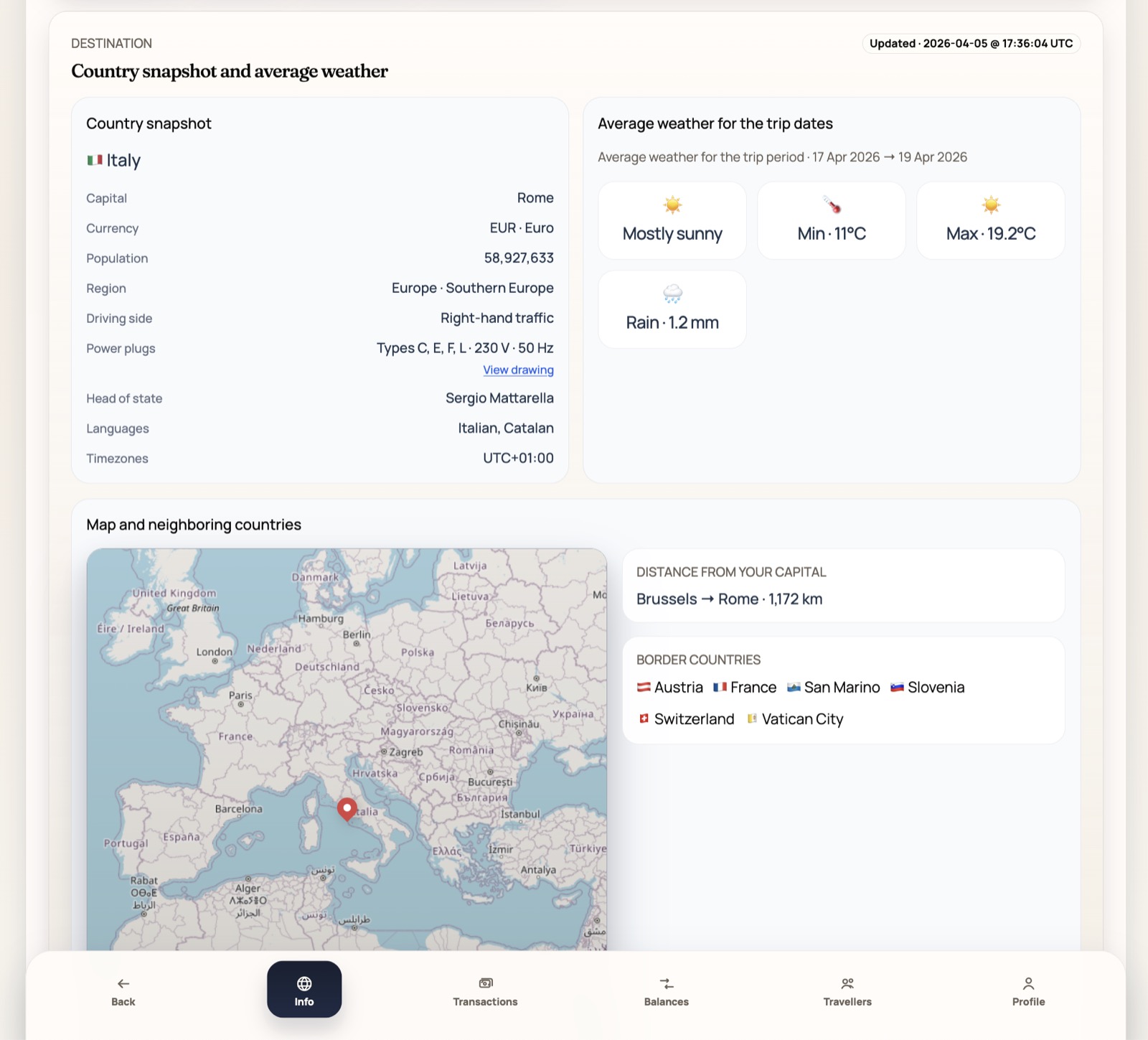Click the person icon above Profile
Image resolution: width=1148 pixels, height=1040 pixels.
(x=1028, y=983)
